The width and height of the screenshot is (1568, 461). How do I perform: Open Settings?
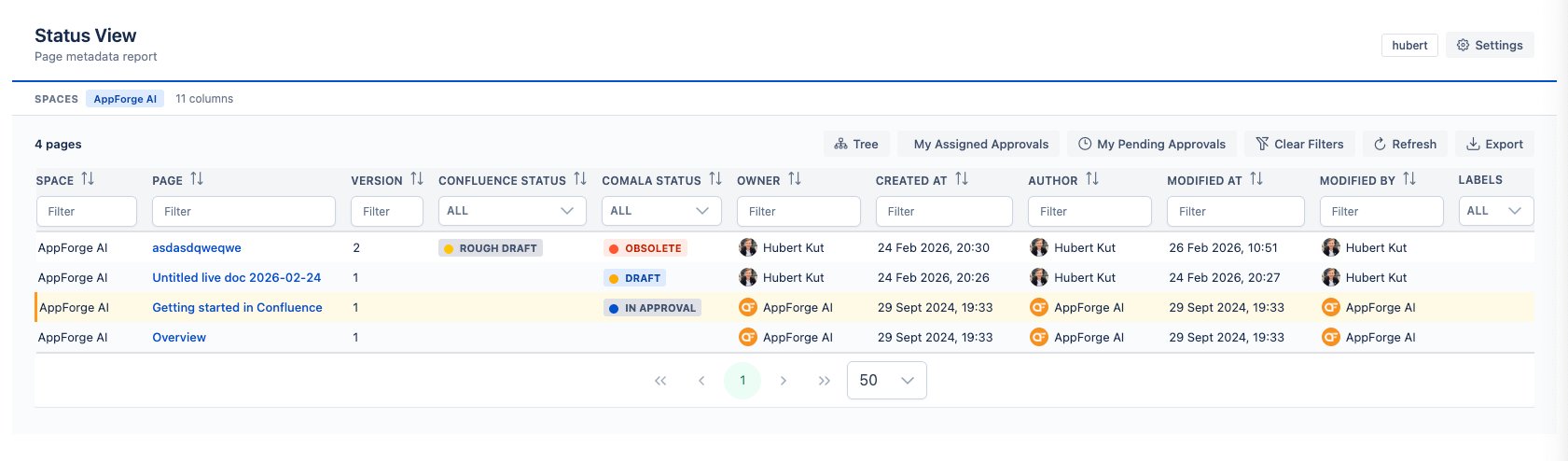1490,45
